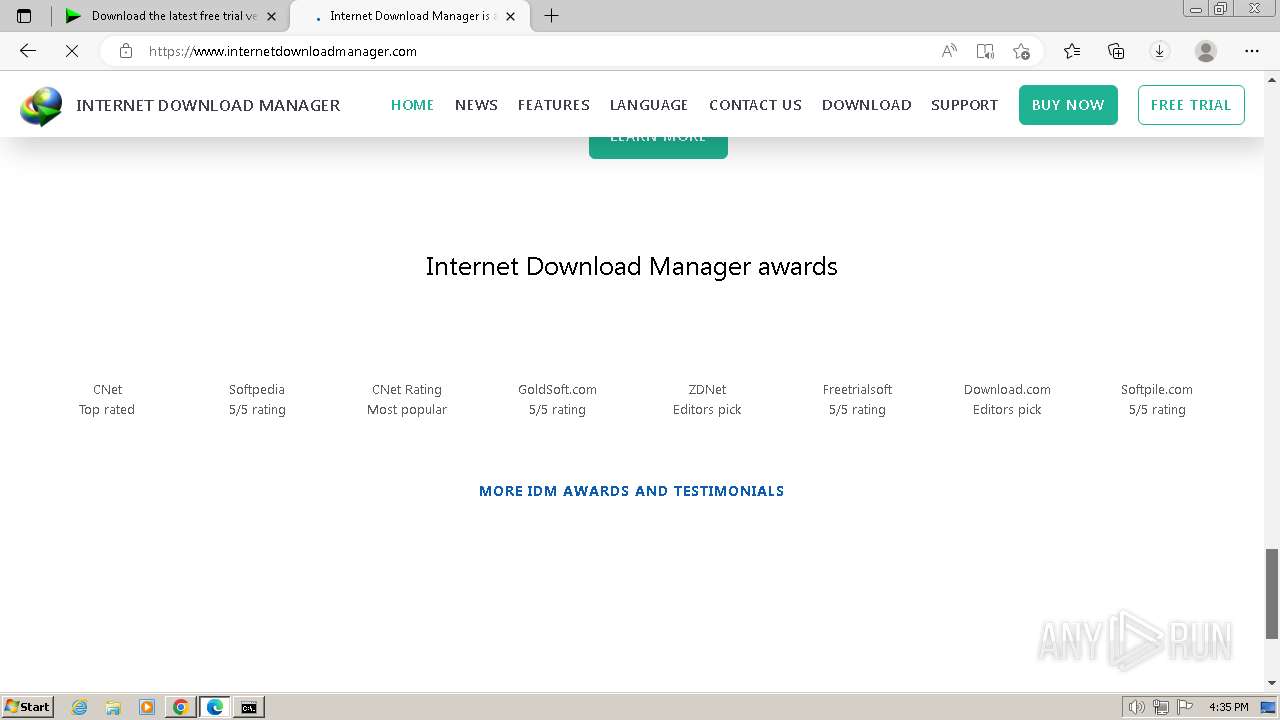Open MORE IDM AWARDS AND TESTIMONIALS link
Image resolution: width=1280 pixels, height=720 pixels.
631,491
